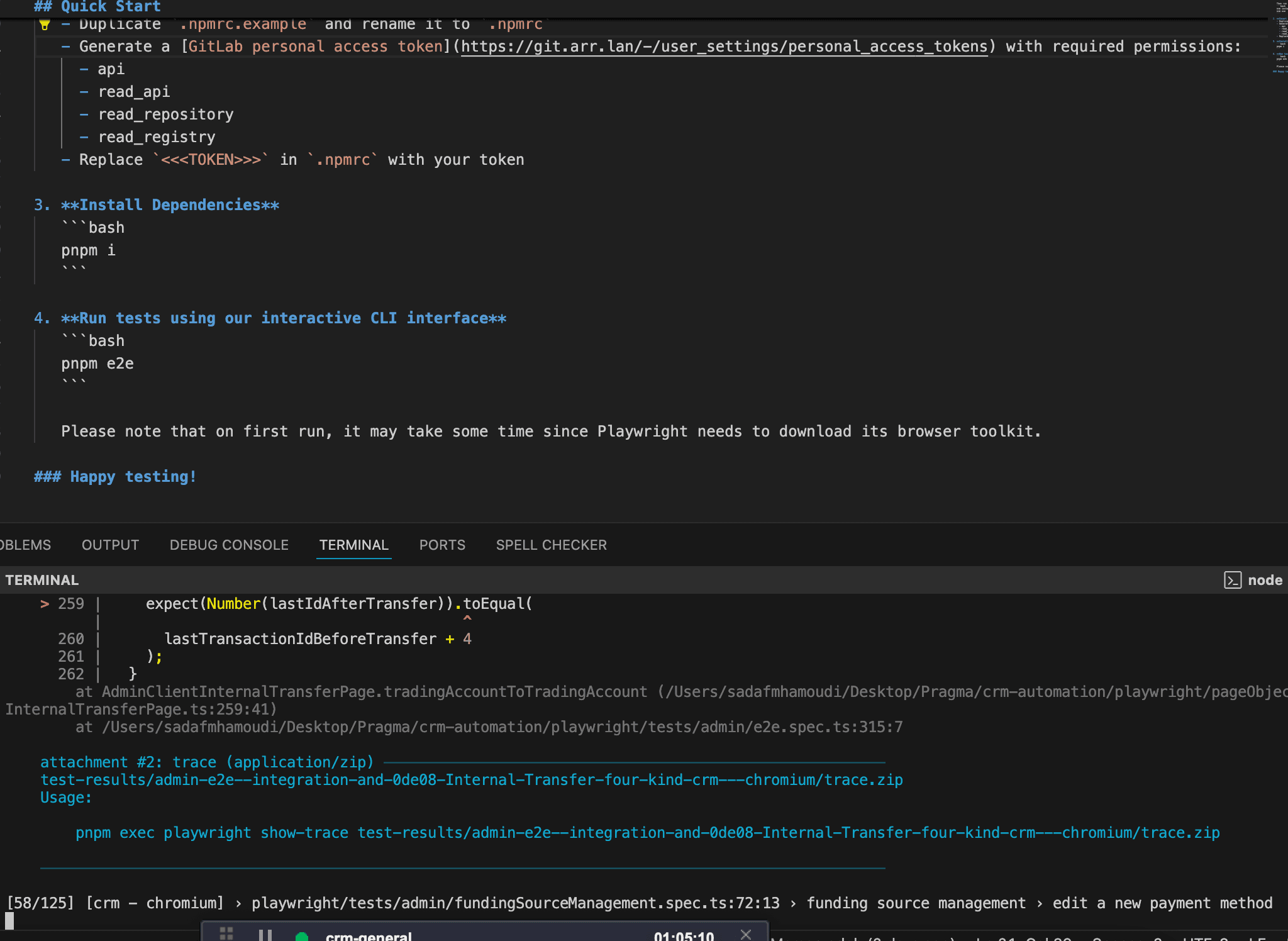Click the 01:05:10 timer on floating widget

coord(684,935)
